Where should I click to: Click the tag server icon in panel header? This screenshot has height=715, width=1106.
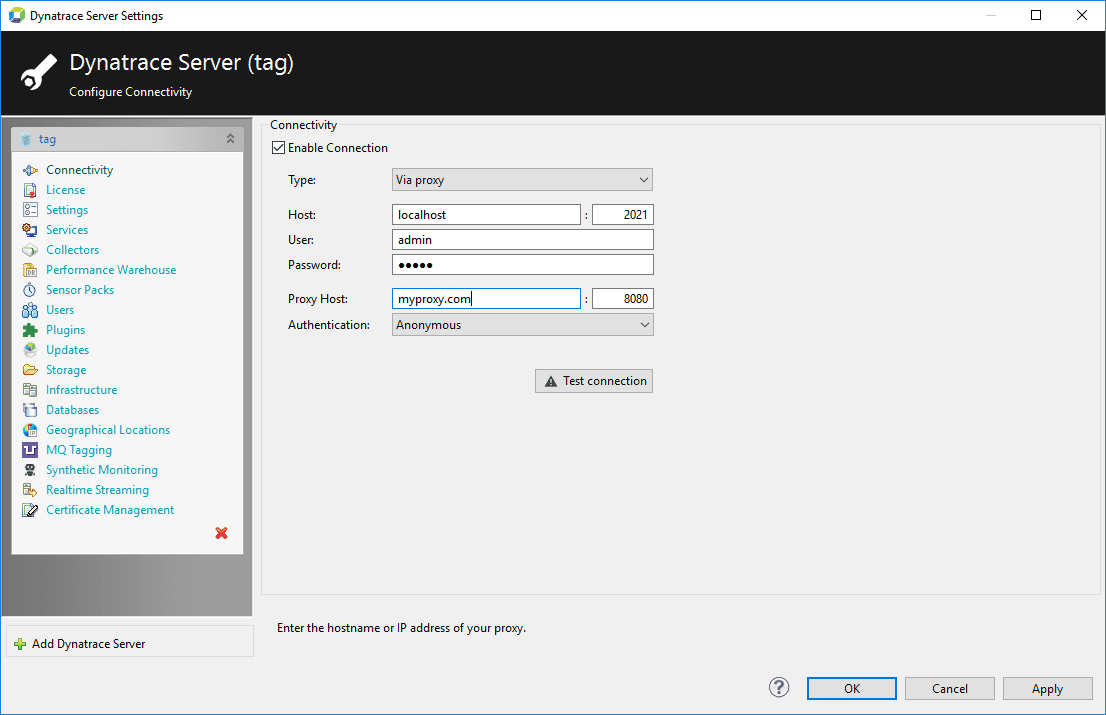click(x=26, y=140)
